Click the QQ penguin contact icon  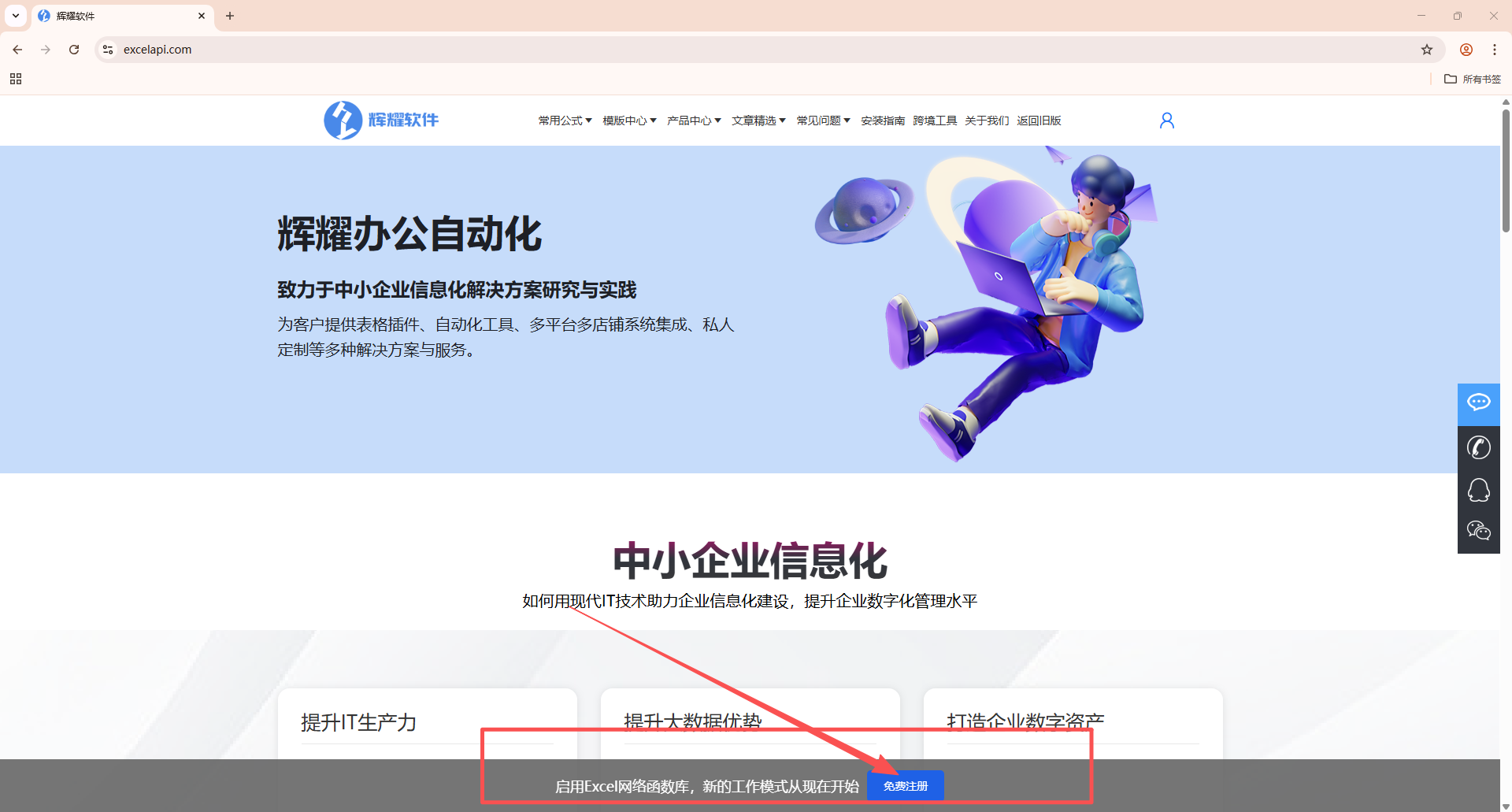coord(1479,490)
